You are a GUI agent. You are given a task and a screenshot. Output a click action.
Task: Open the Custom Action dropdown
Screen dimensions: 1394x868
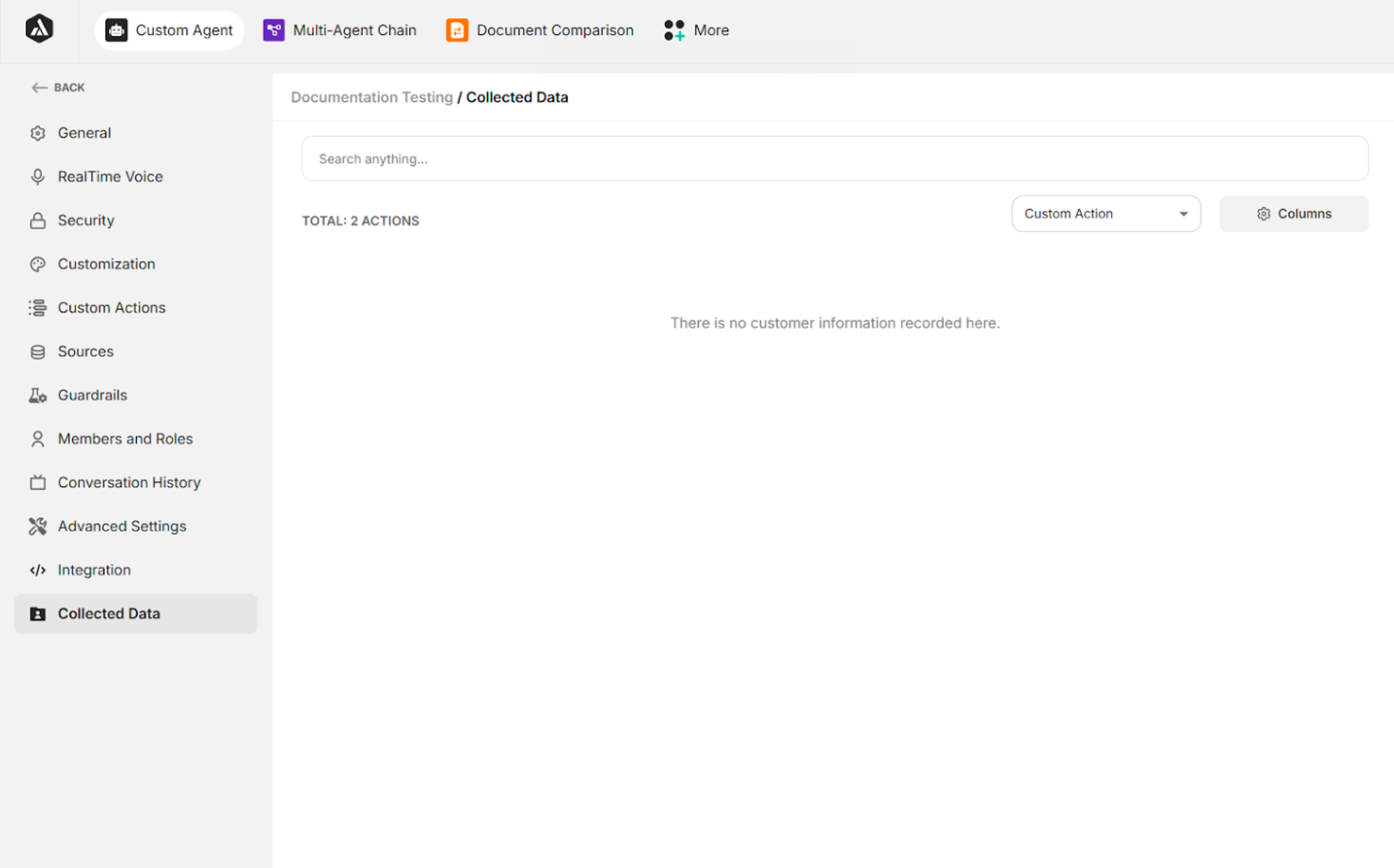point(1105,214)
